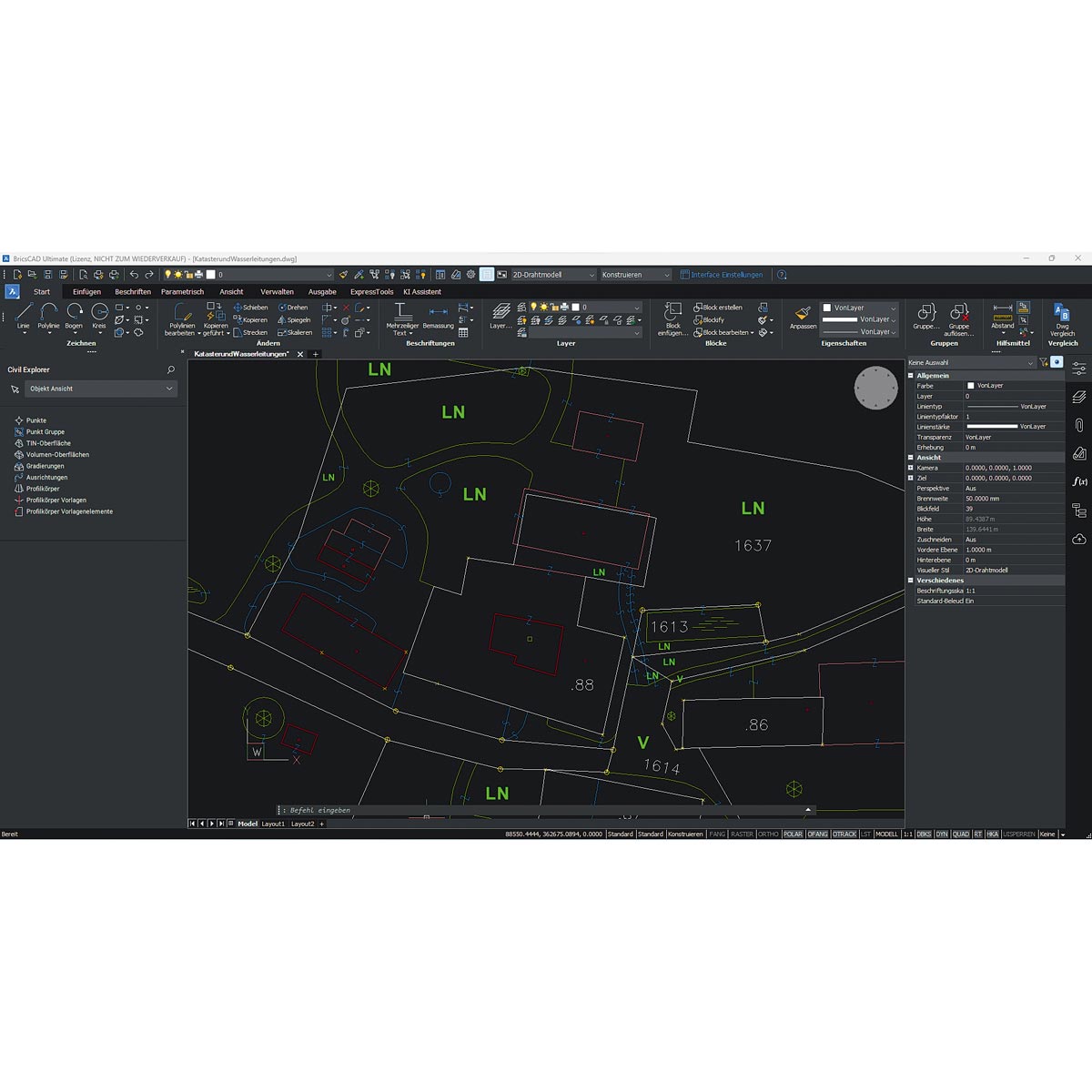The width and height of the screenshot is (1092, 1092).
Task: Switch to the Einfügen ribbon tab
Action: [86, 292]
